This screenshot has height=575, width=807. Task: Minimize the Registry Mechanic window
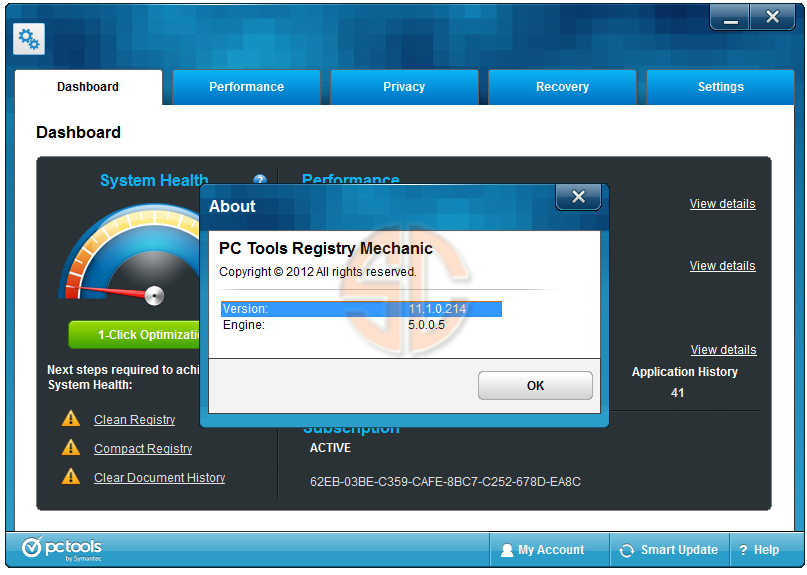(730, 18)
